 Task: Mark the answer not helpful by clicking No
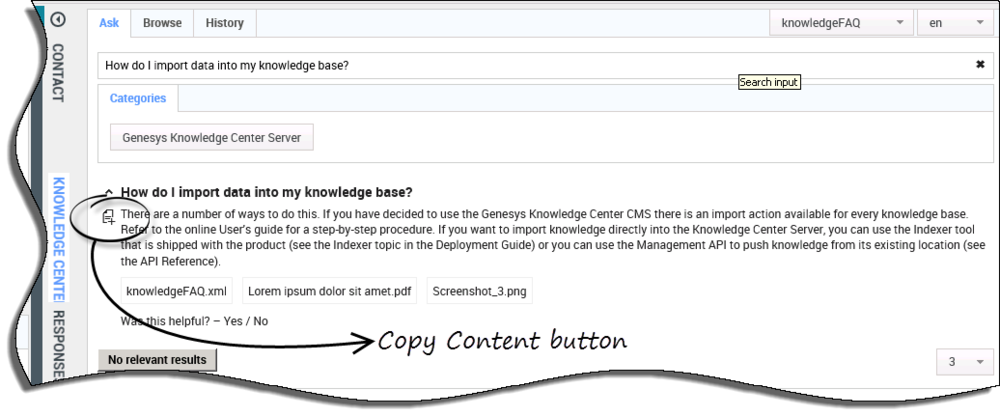(x=261, y=321)
